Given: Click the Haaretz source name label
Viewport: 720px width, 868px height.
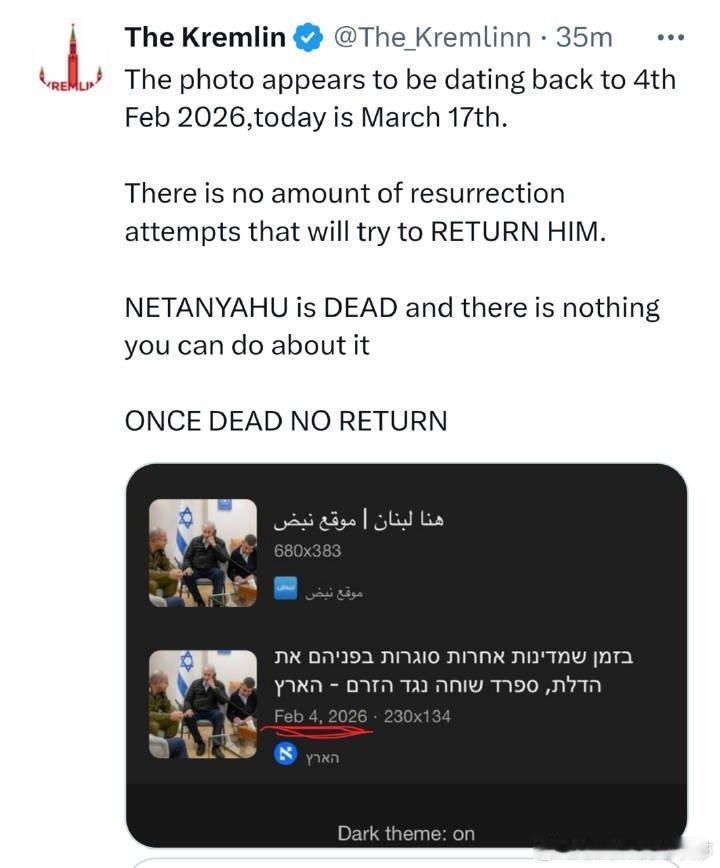Looking at the screenshot, I should point(322,757).
